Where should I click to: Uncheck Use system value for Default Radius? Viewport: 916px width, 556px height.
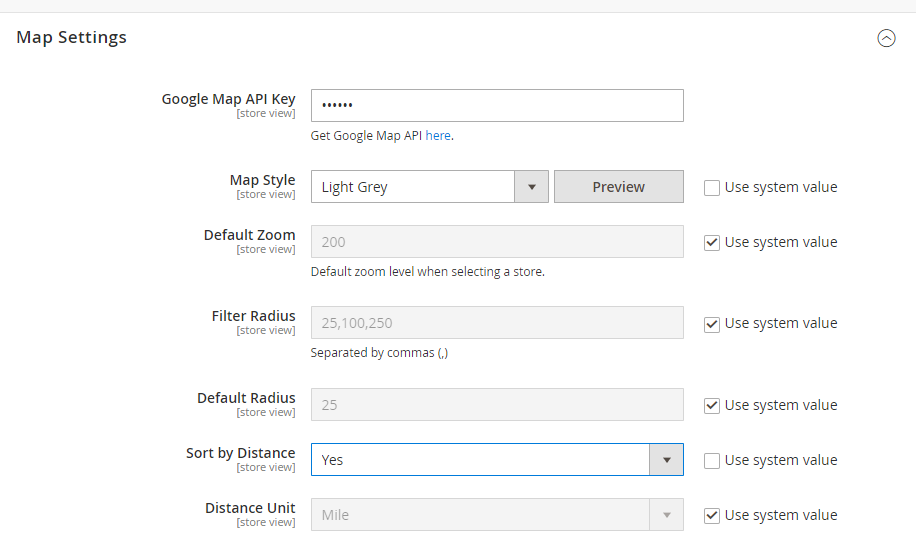[712, 405]
